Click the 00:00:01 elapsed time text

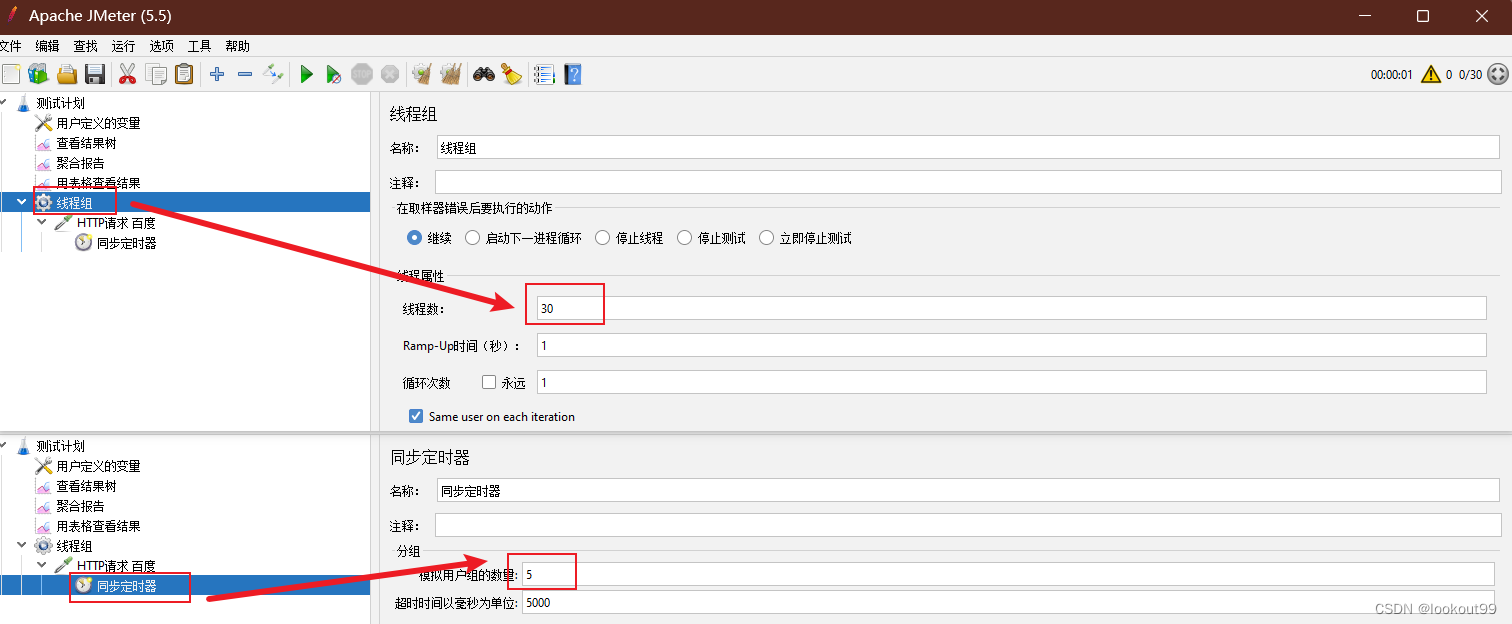coord(1391,75)
